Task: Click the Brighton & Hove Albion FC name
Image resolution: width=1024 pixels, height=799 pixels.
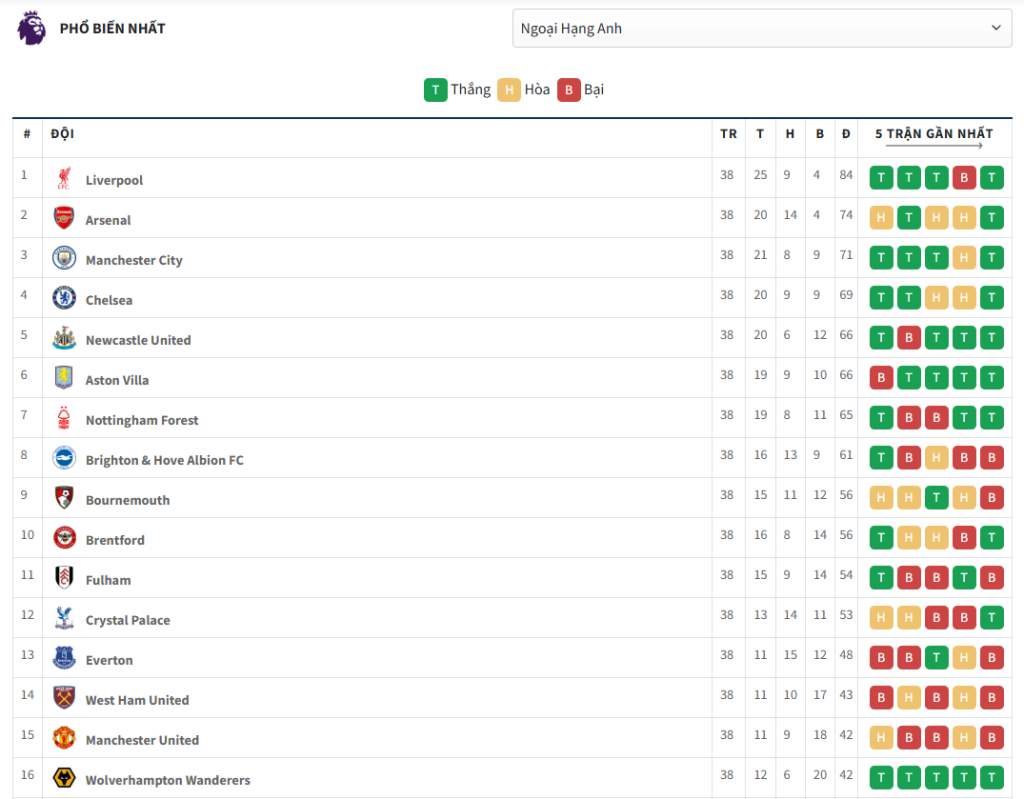Action: tap(164, 460)
